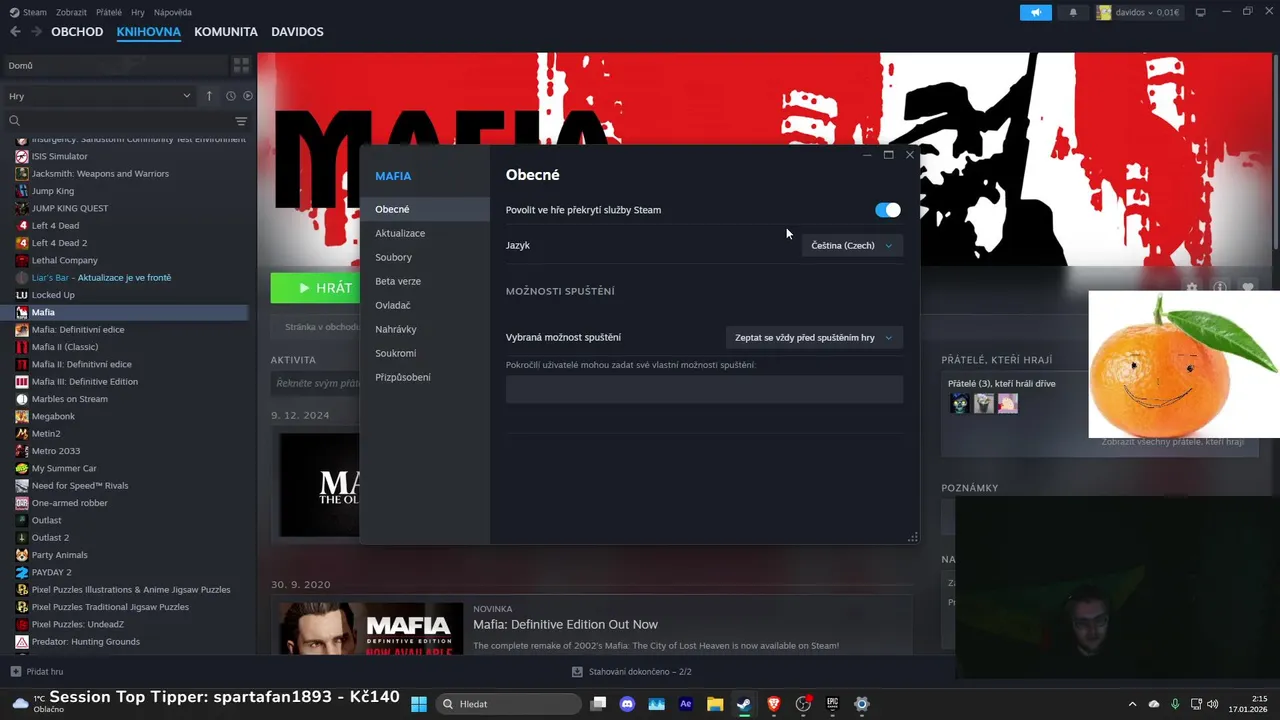Select PAYDAY 2 in the library list

pyautogui.click(x=51, y=572)
